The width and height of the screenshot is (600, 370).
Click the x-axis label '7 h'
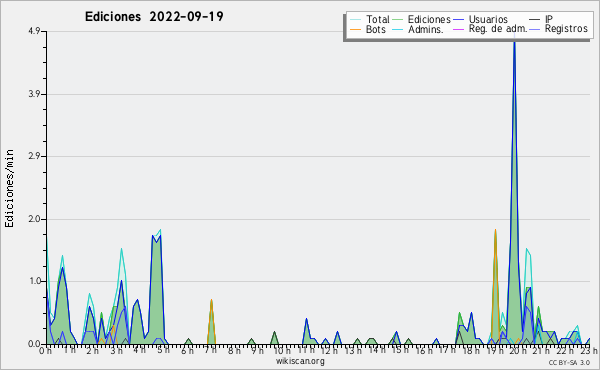(x=210, y=350)
